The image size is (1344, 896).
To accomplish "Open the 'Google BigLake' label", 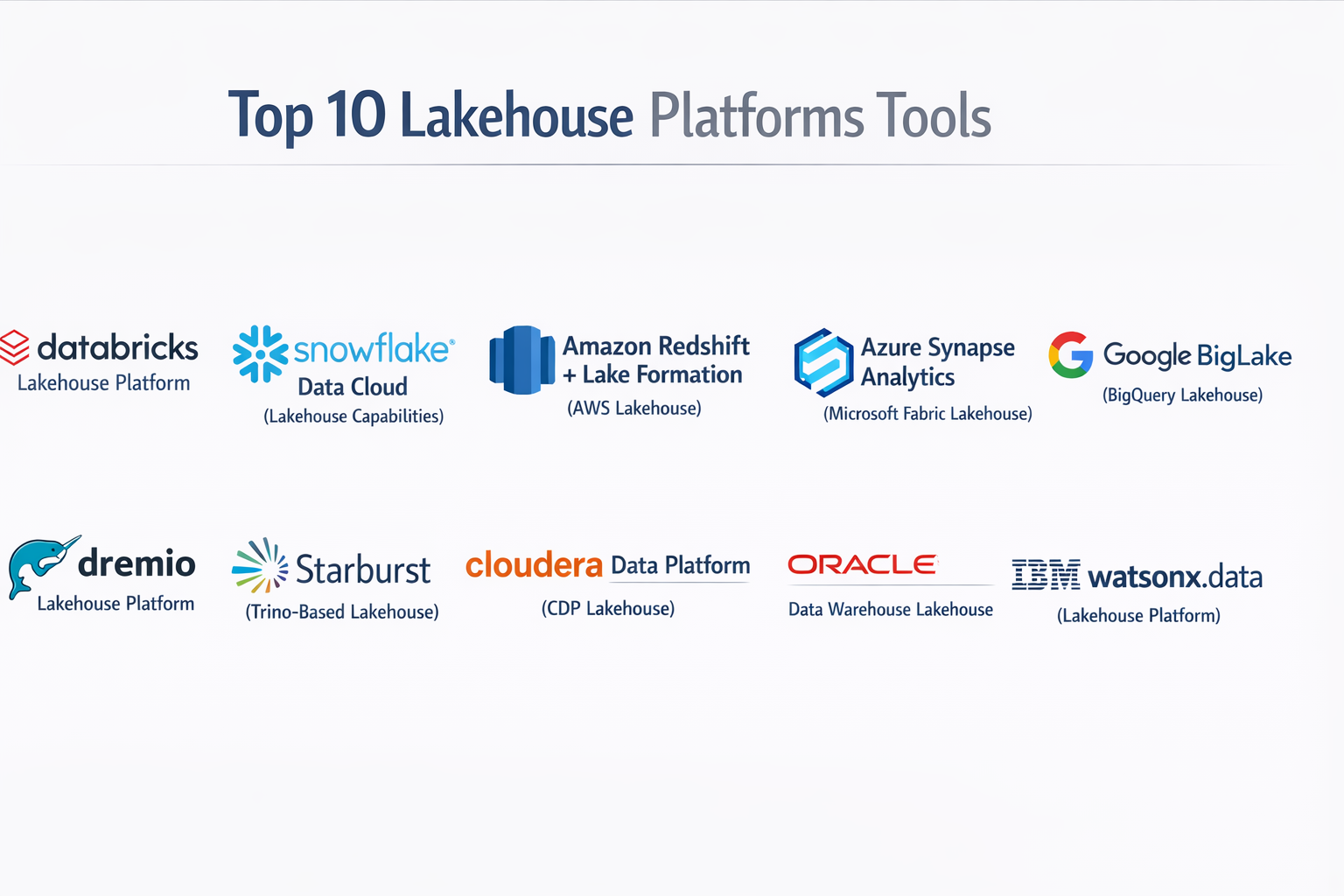I will pyautogui.click(x=1197, y=355).
